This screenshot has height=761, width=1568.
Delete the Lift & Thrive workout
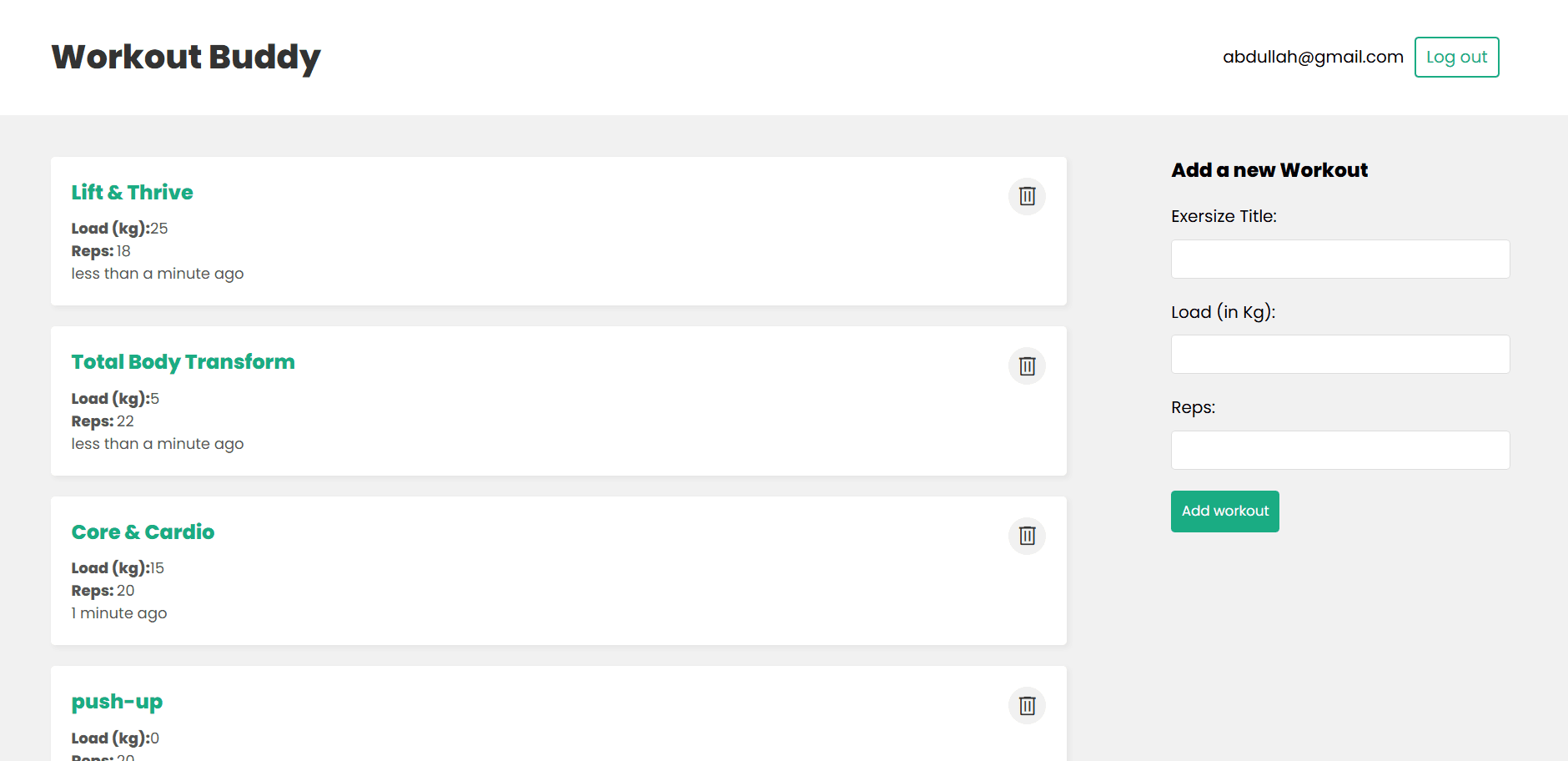pos(1027,196)
